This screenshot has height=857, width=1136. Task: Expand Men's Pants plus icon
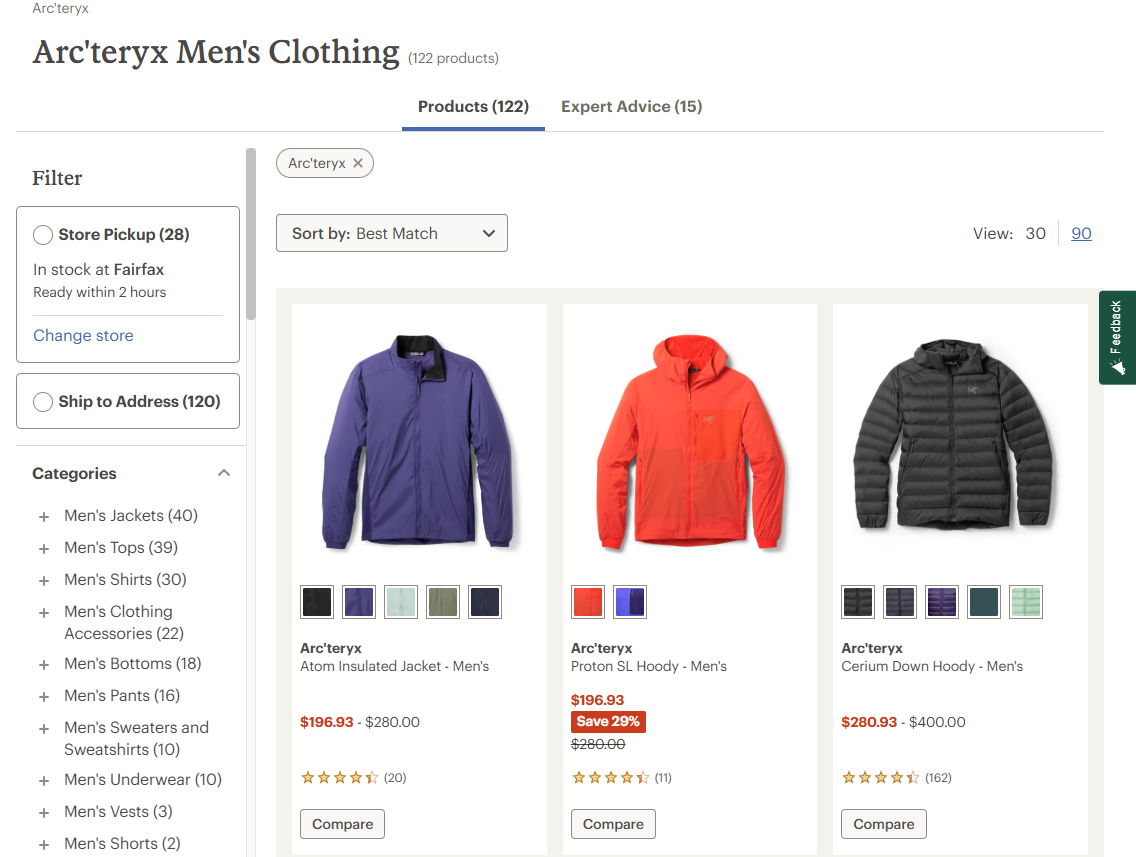point(44,696)
